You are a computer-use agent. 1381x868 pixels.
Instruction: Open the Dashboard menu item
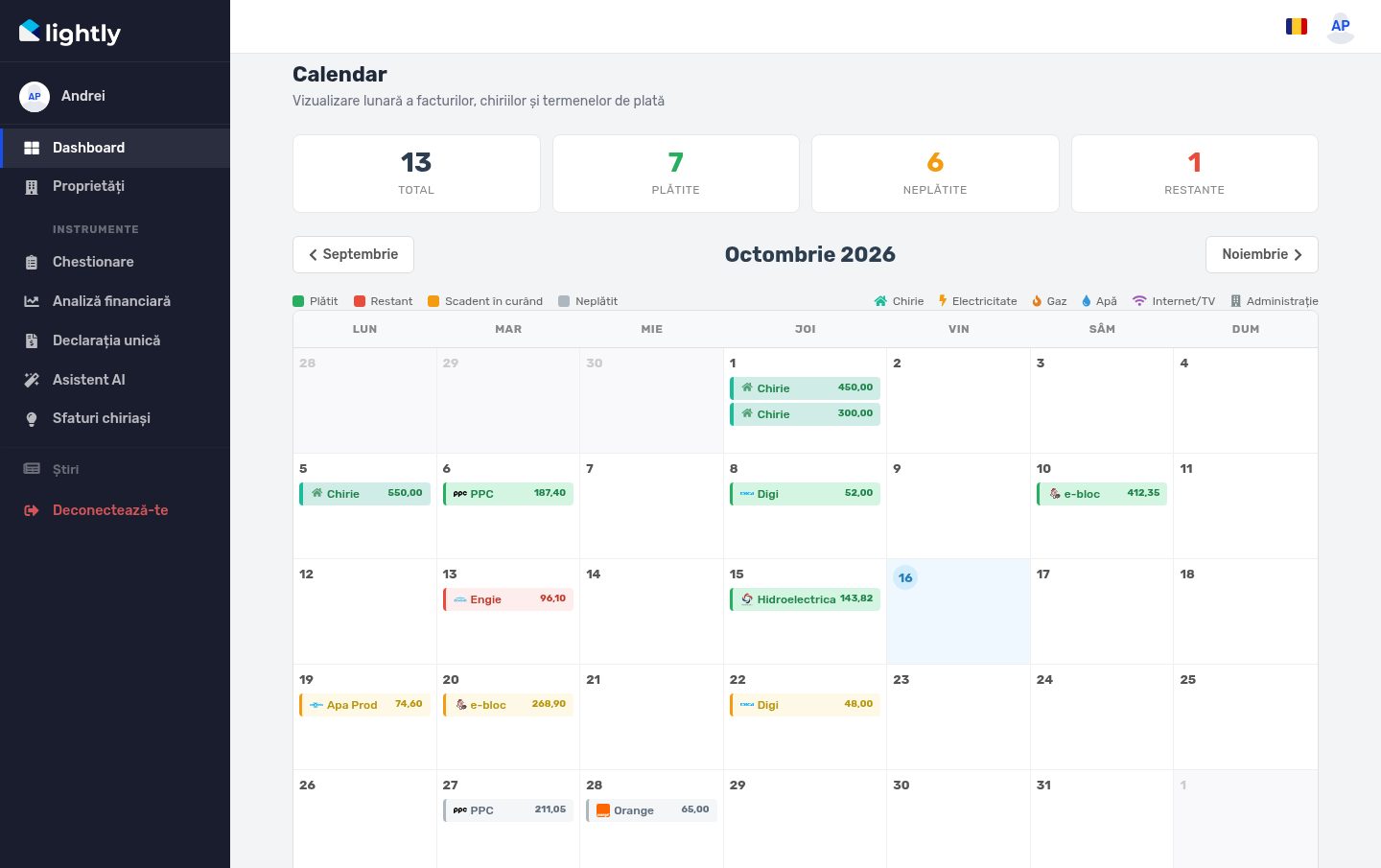[x=115, y=148]
